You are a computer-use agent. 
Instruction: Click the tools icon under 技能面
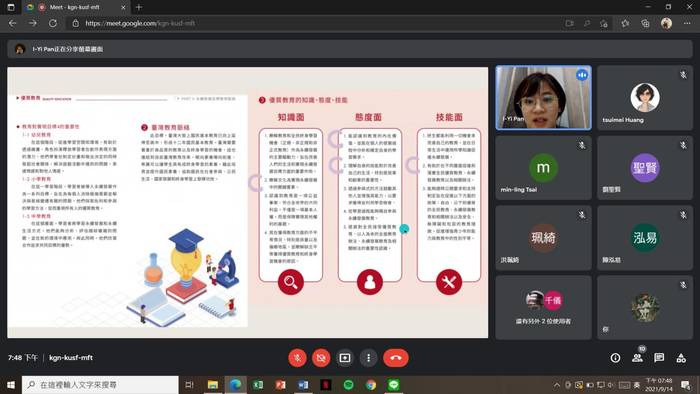(x=449, y=282)
